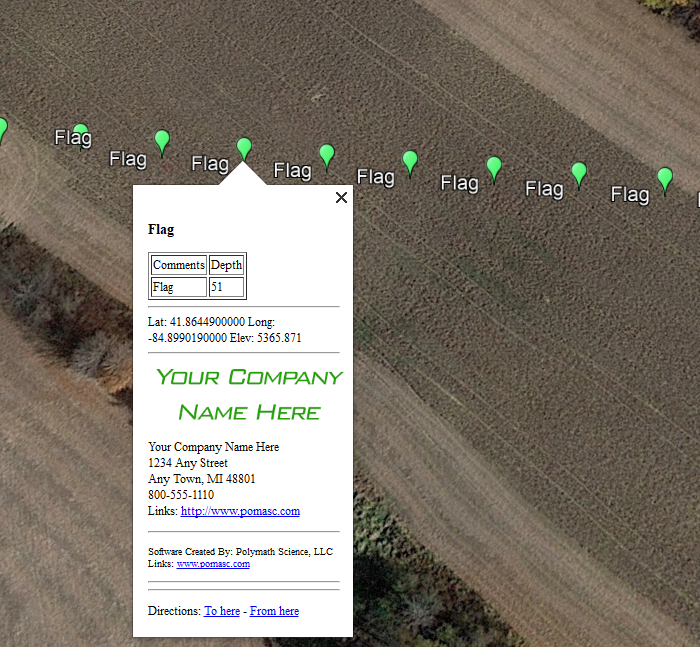This screenshot has height=647, width=700.
Task: Select the green pin overlapped by leftmost Flag label
Action: click(81, 131)
